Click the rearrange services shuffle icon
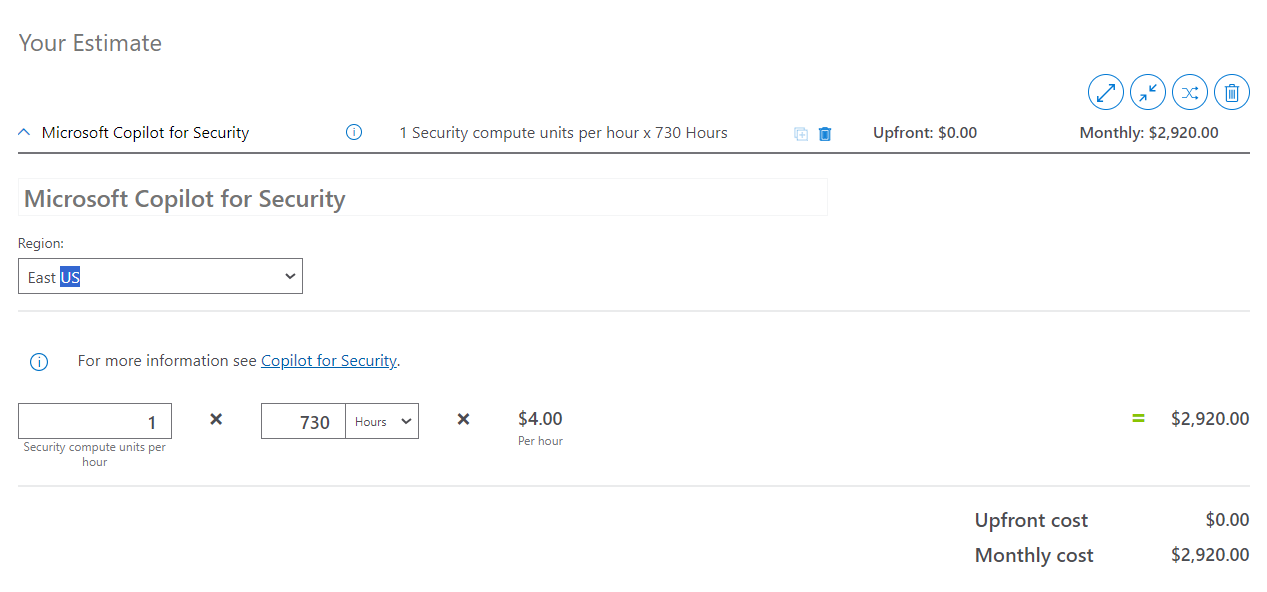 click(1190, 93)
